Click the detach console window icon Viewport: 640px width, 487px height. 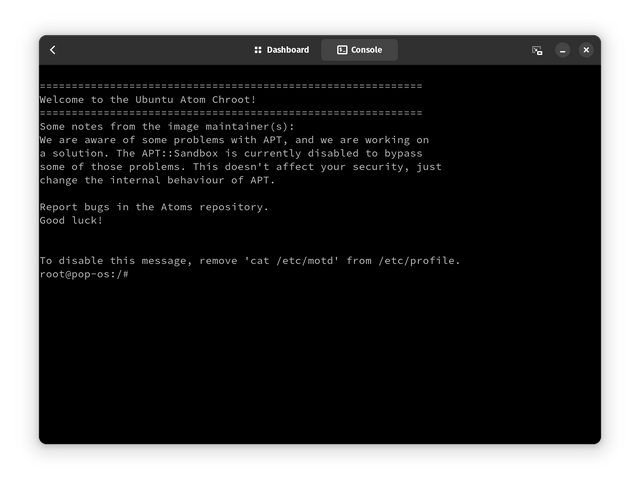(537, 50)
